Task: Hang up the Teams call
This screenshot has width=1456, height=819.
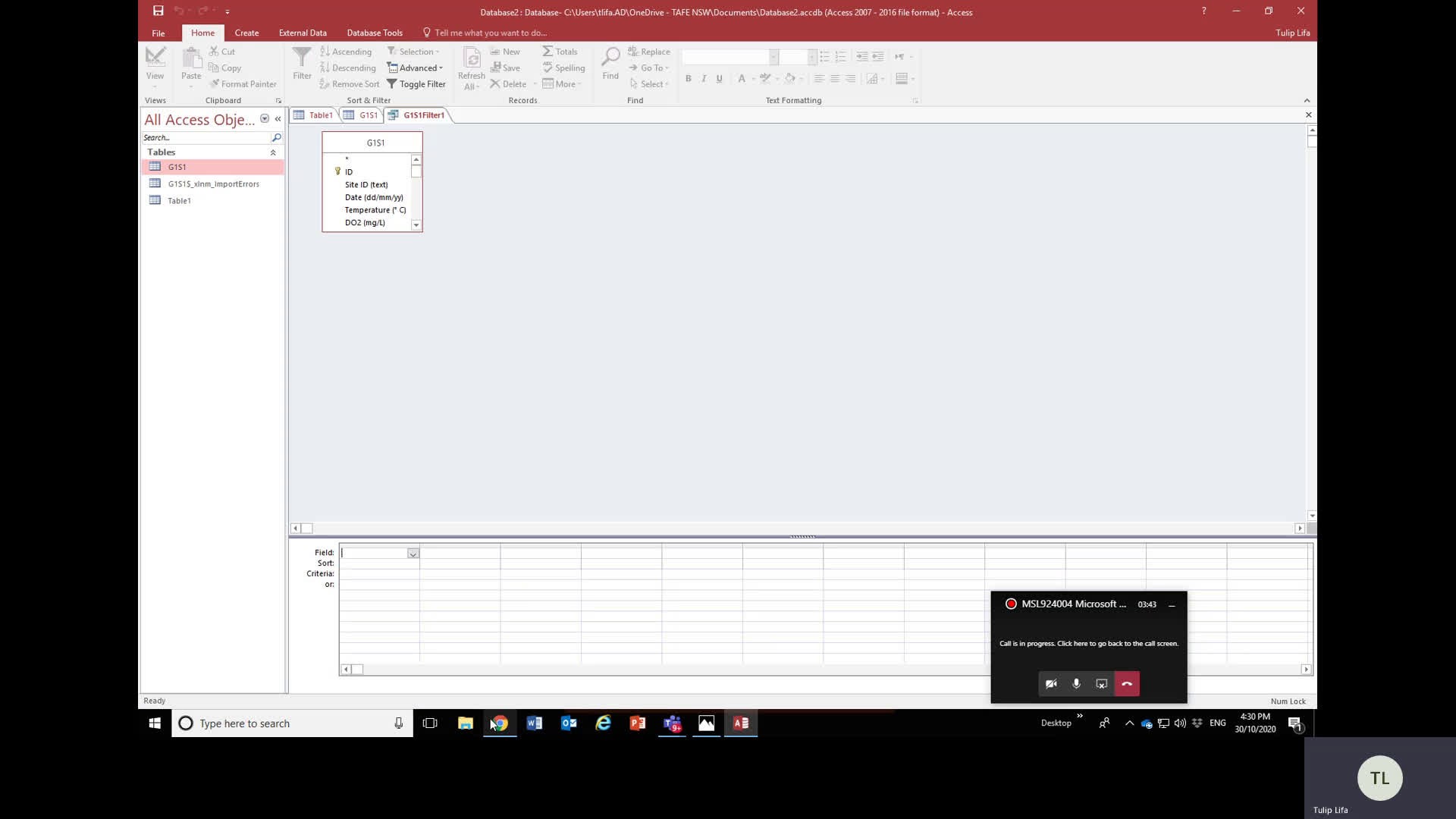Action: tap(1127, 684)
